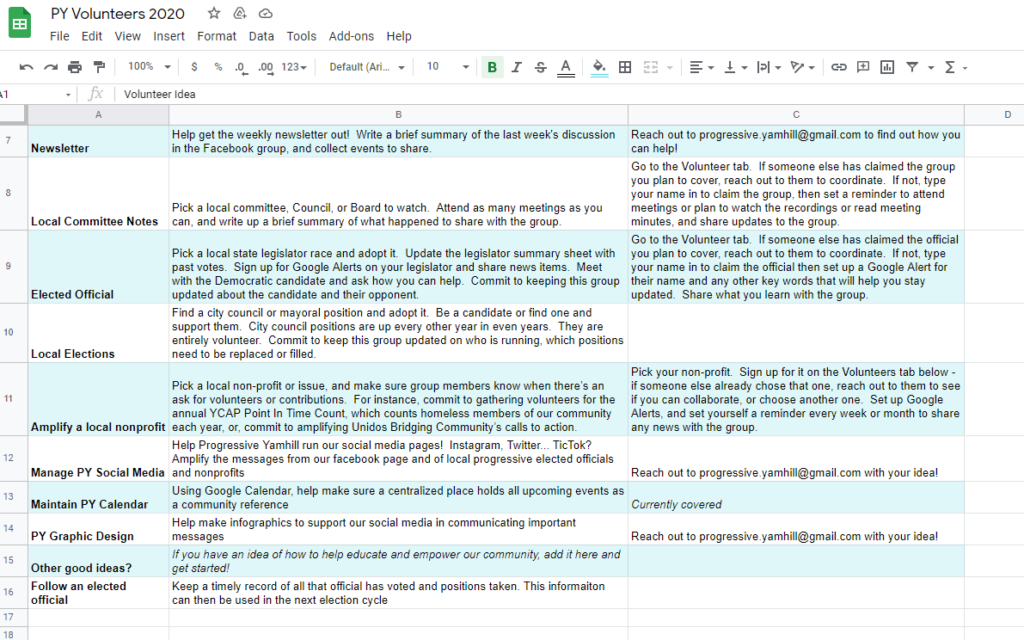Star this spreadsheet document

(x=214, y=13)
